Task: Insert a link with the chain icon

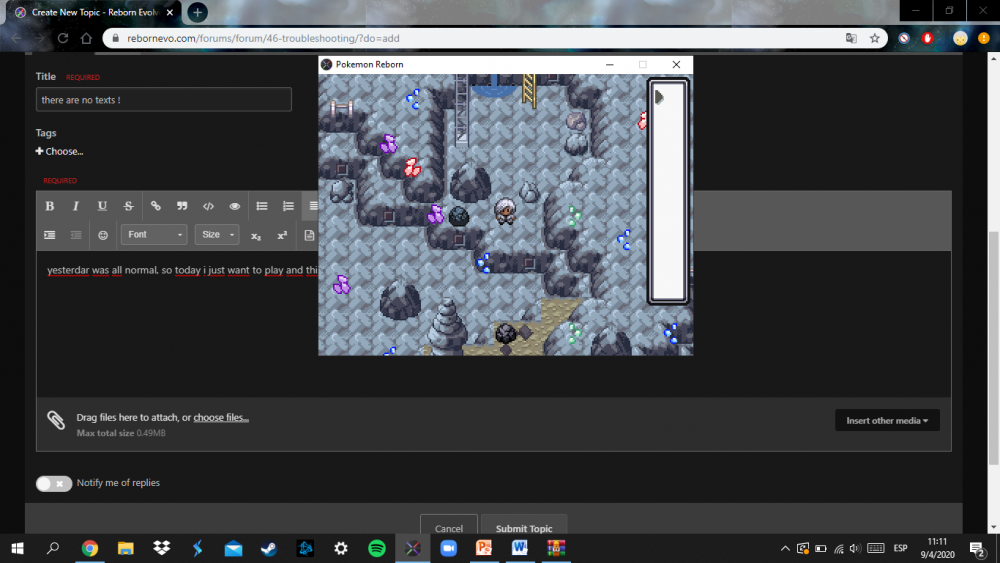Action: click(155, 206)
